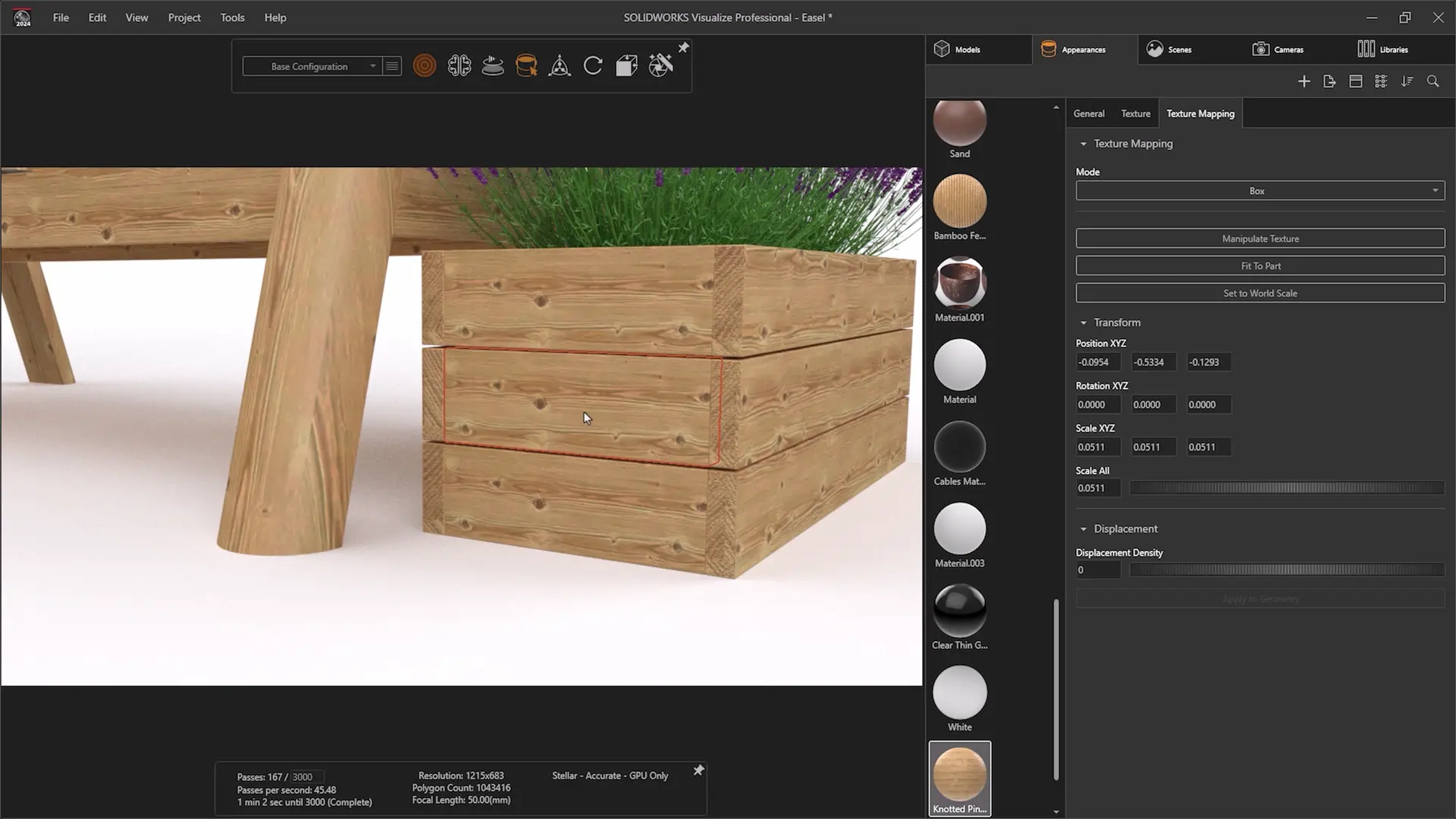Screen dimensions: 1456x819
Task: Toggle the pin on main toolbar
Action: [683, 48]
